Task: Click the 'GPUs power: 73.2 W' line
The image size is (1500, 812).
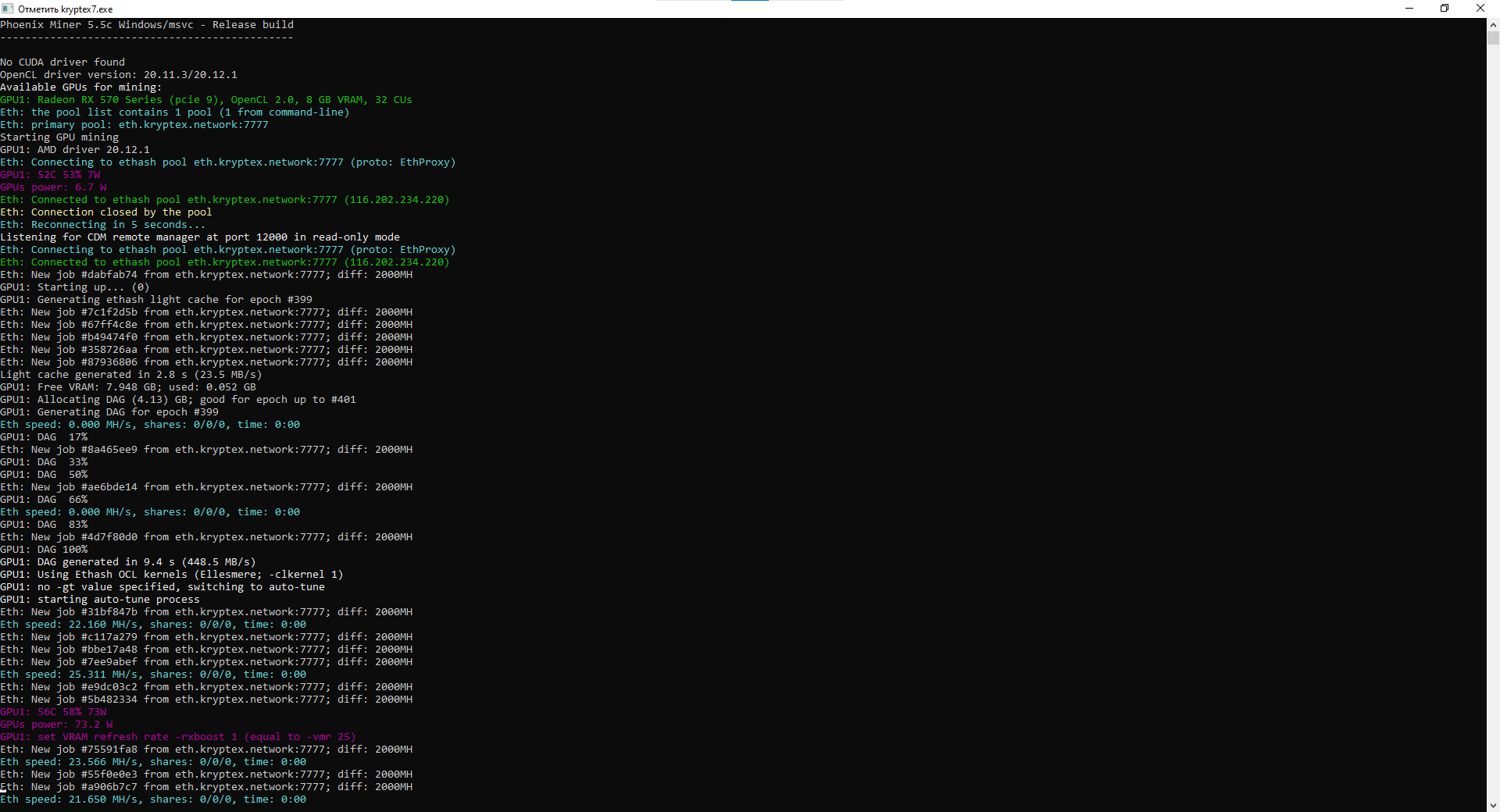Action: pyautogui.click(x=56, y=725)
